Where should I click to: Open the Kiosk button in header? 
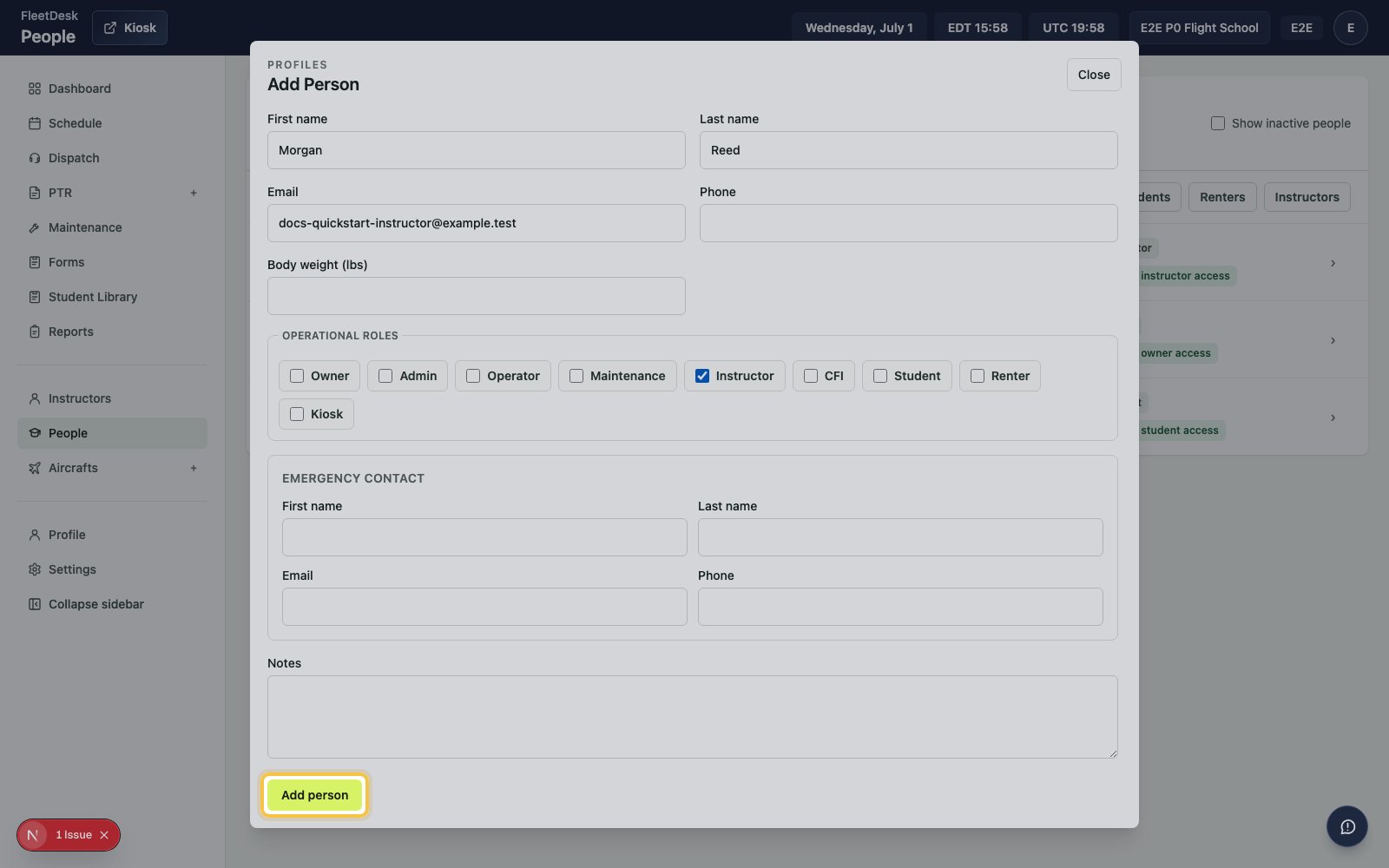(x=129, y=28)
